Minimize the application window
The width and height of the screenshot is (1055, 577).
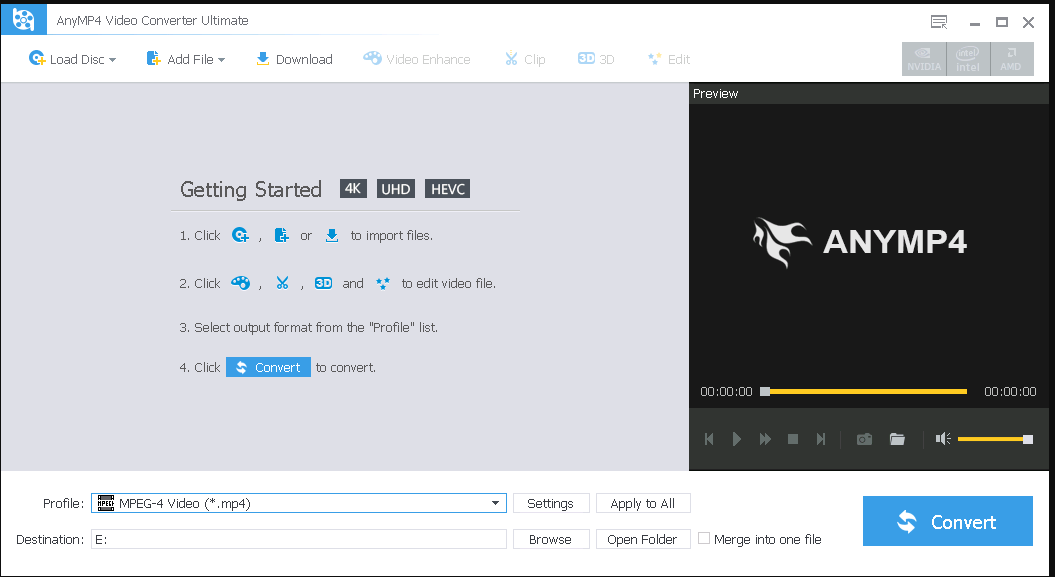click(975, 23)
